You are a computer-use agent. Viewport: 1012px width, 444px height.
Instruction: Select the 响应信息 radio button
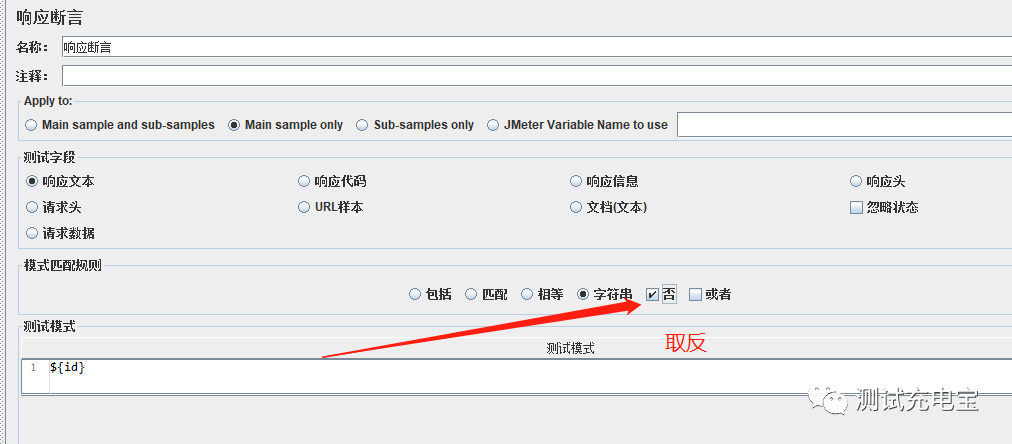[576, 181]
